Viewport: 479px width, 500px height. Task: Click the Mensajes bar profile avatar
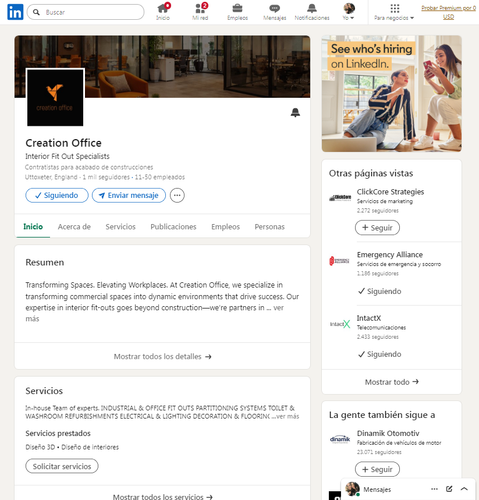tap(352, 489)
